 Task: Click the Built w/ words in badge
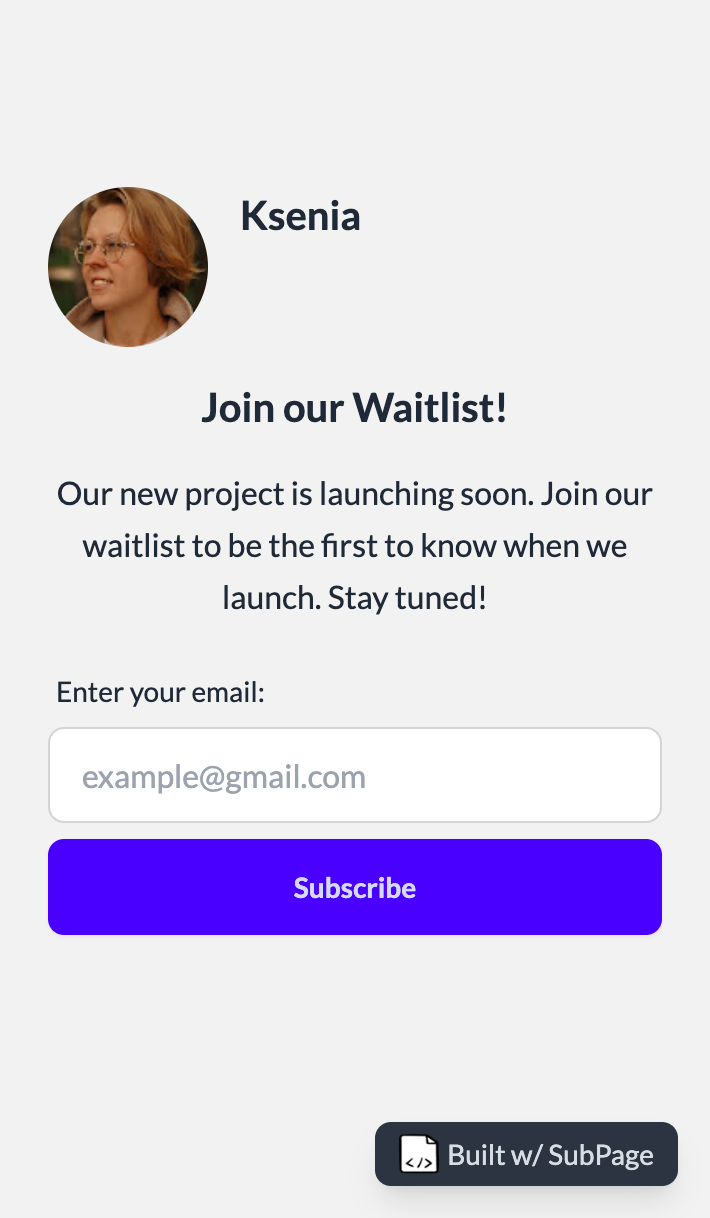(x=495, y=1155)
